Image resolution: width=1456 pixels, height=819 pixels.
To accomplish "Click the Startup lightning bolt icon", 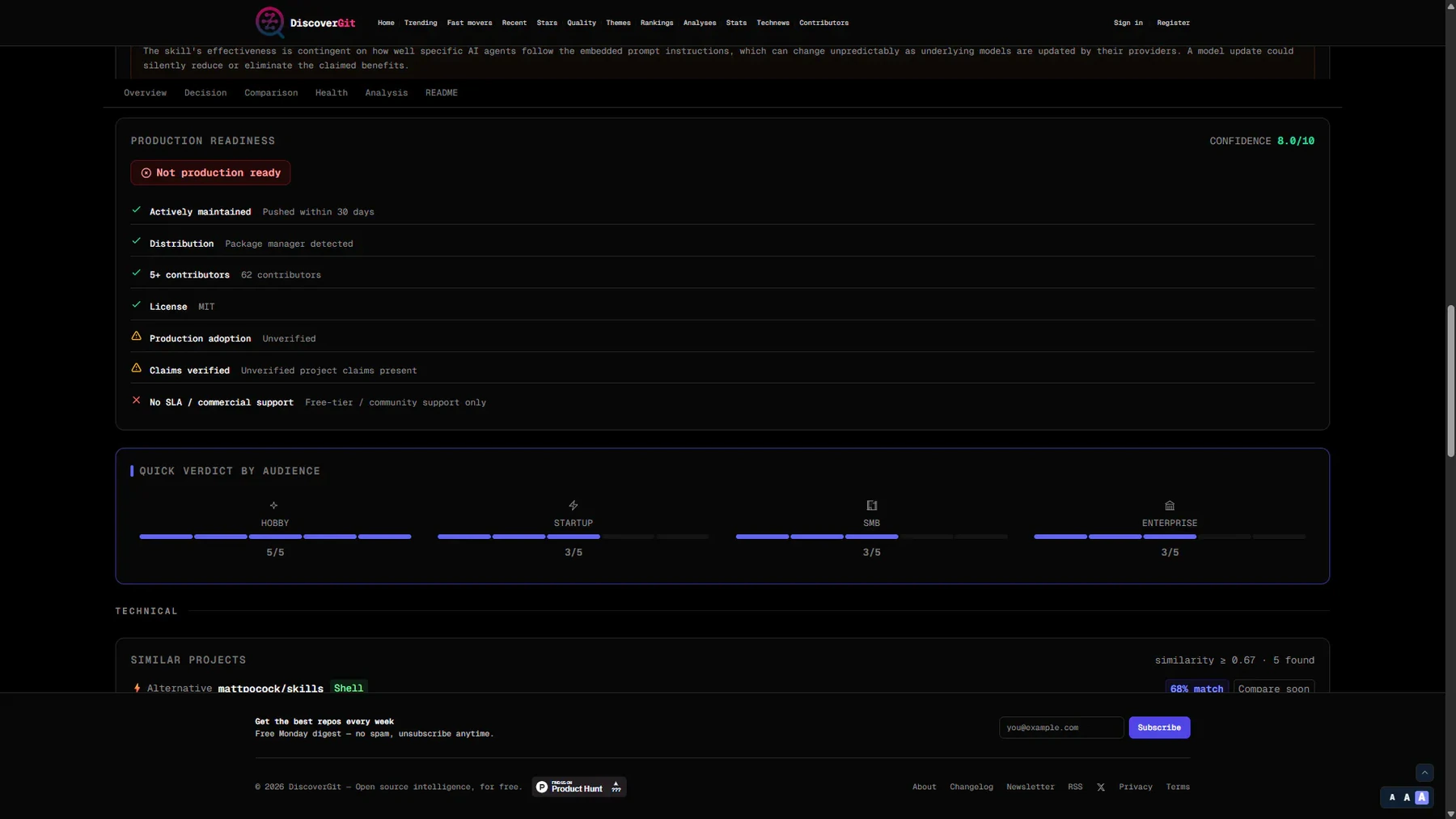I will coord(573,505).
